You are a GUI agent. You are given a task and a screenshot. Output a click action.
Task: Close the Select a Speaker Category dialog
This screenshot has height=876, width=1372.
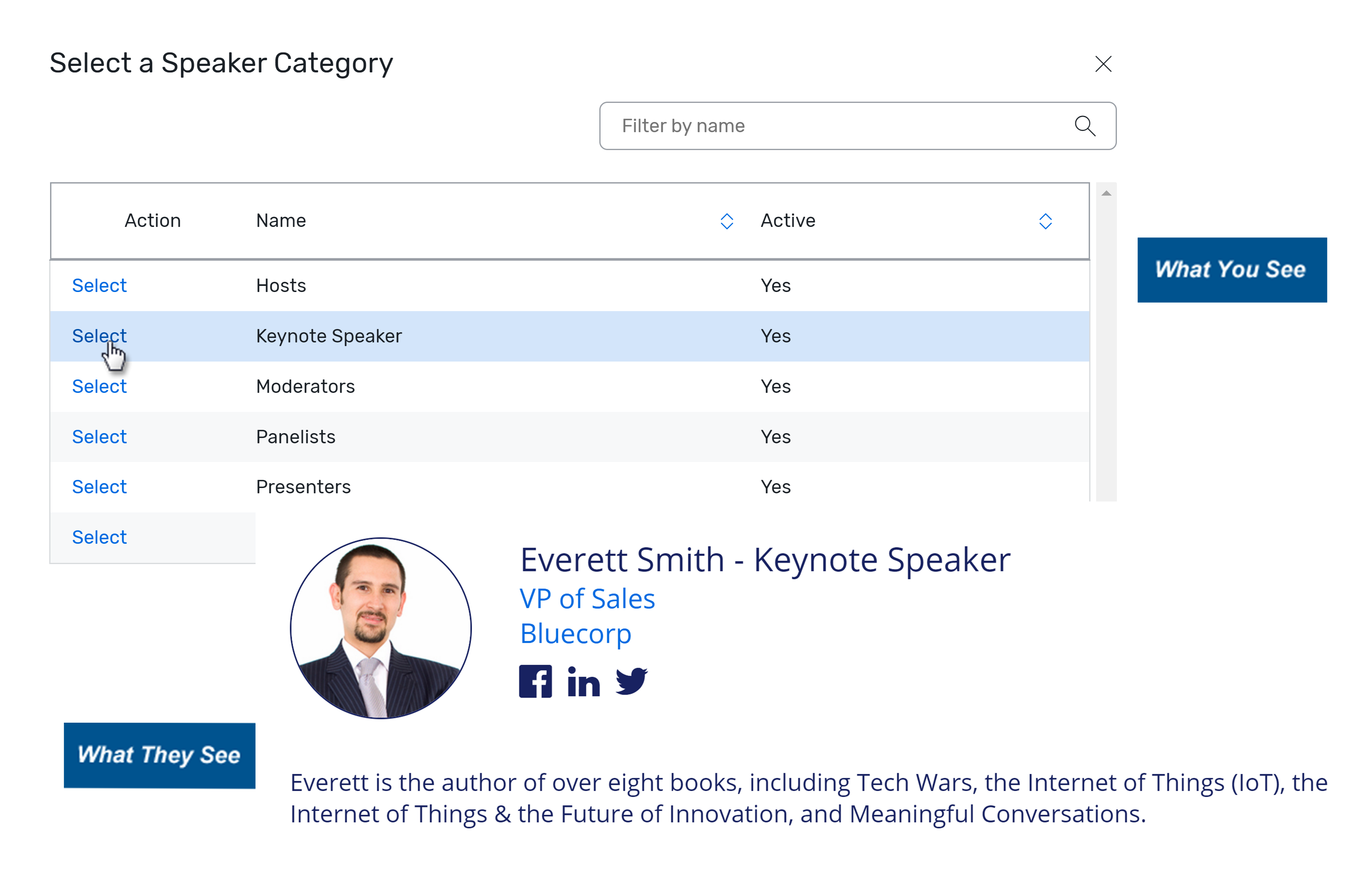(1103, 64)
